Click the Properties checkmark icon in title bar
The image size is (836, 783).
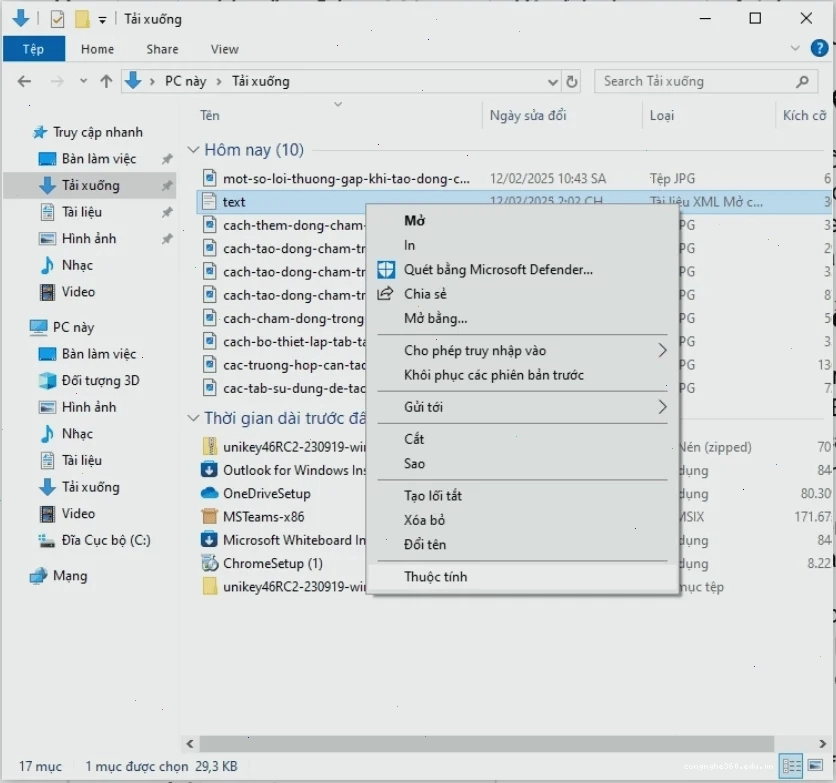point(57,19)
